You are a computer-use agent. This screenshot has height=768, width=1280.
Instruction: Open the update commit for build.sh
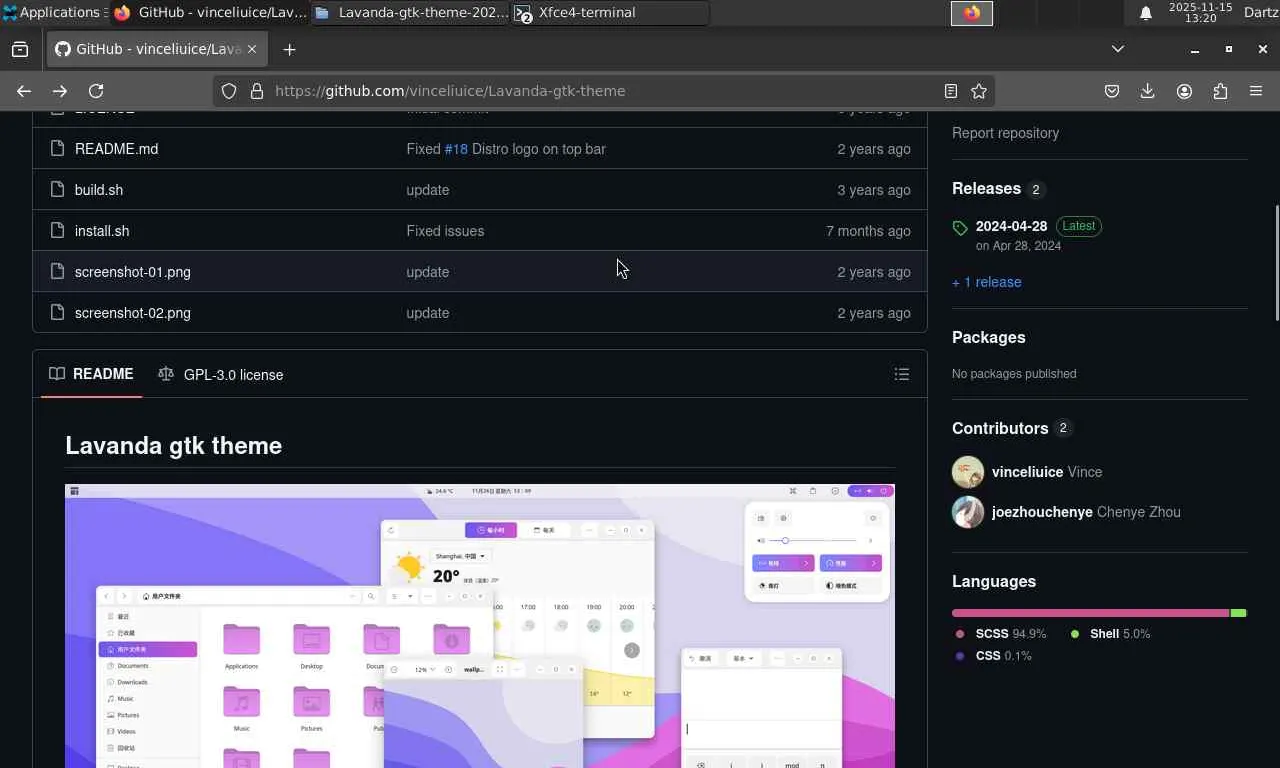point(428,190)
